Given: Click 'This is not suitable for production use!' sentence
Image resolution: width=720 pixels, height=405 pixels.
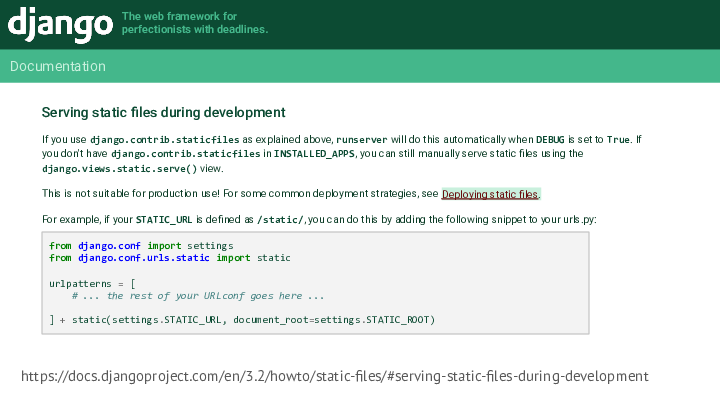Looking at the screenshot, I should point(131,193).
